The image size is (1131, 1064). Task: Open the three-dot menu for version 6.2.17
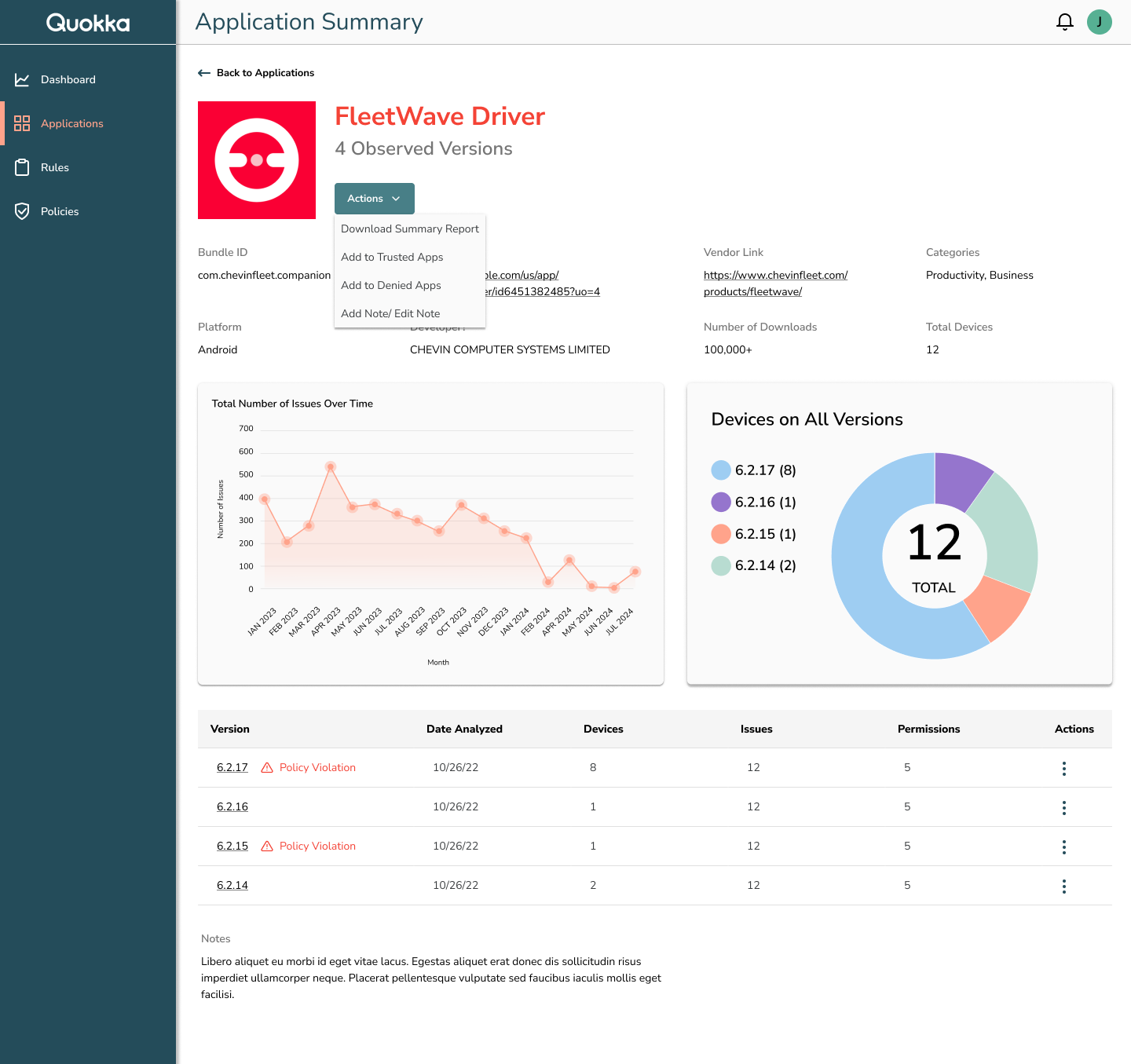pyautogui.click(x=1064, y=768)
